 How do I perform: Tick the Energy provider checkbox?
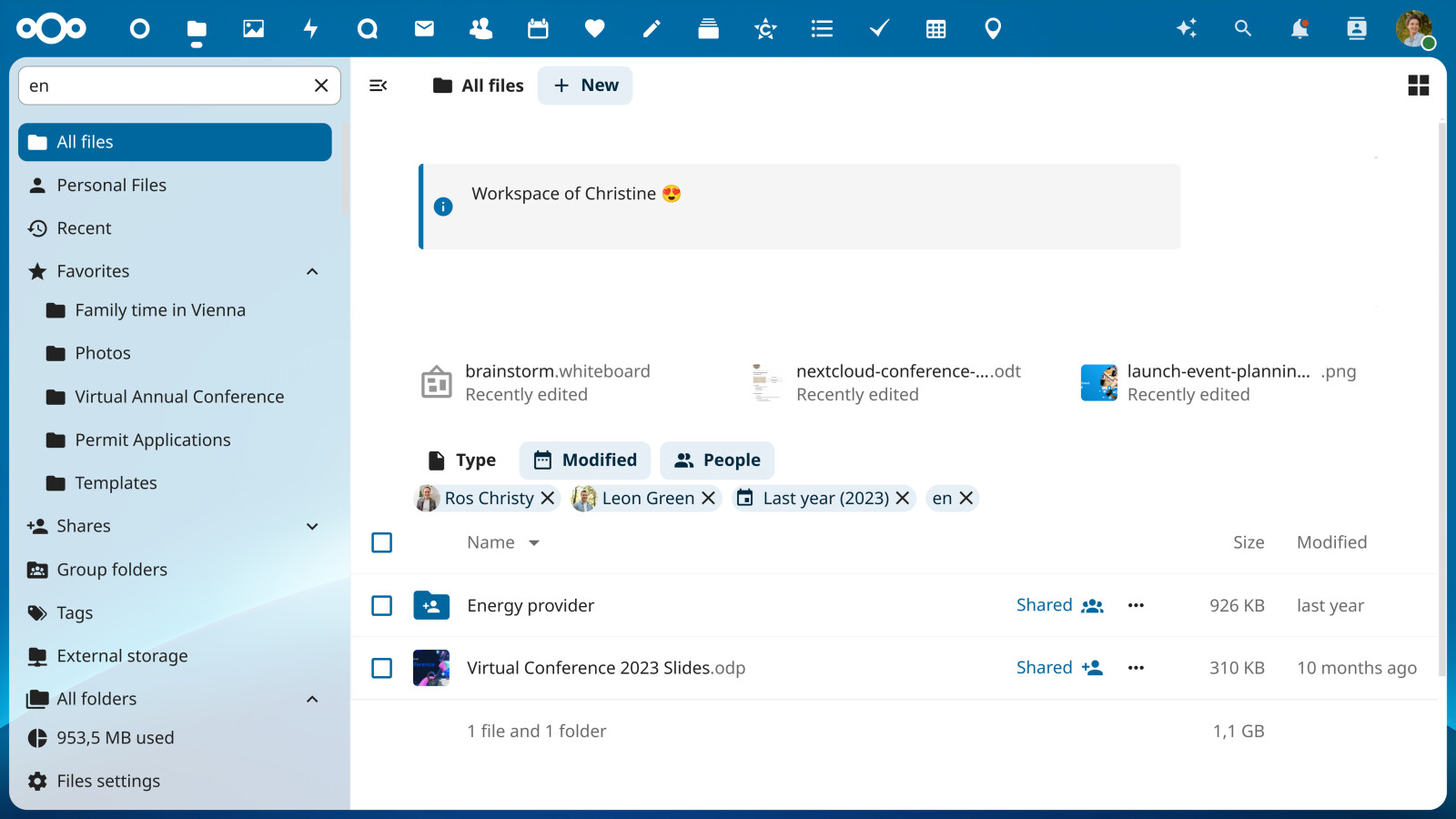382,606
